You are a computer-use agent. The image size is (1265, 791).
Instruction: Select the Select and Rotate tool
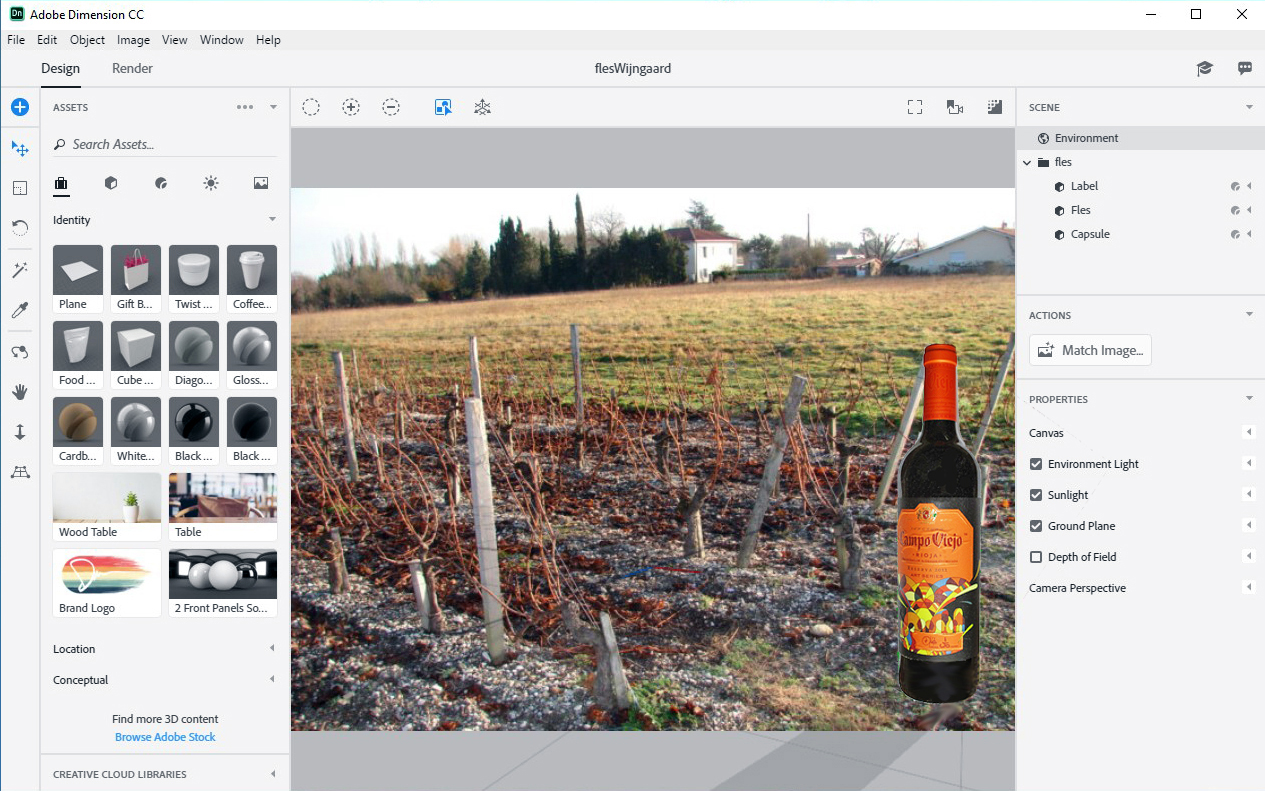(20, 228)
